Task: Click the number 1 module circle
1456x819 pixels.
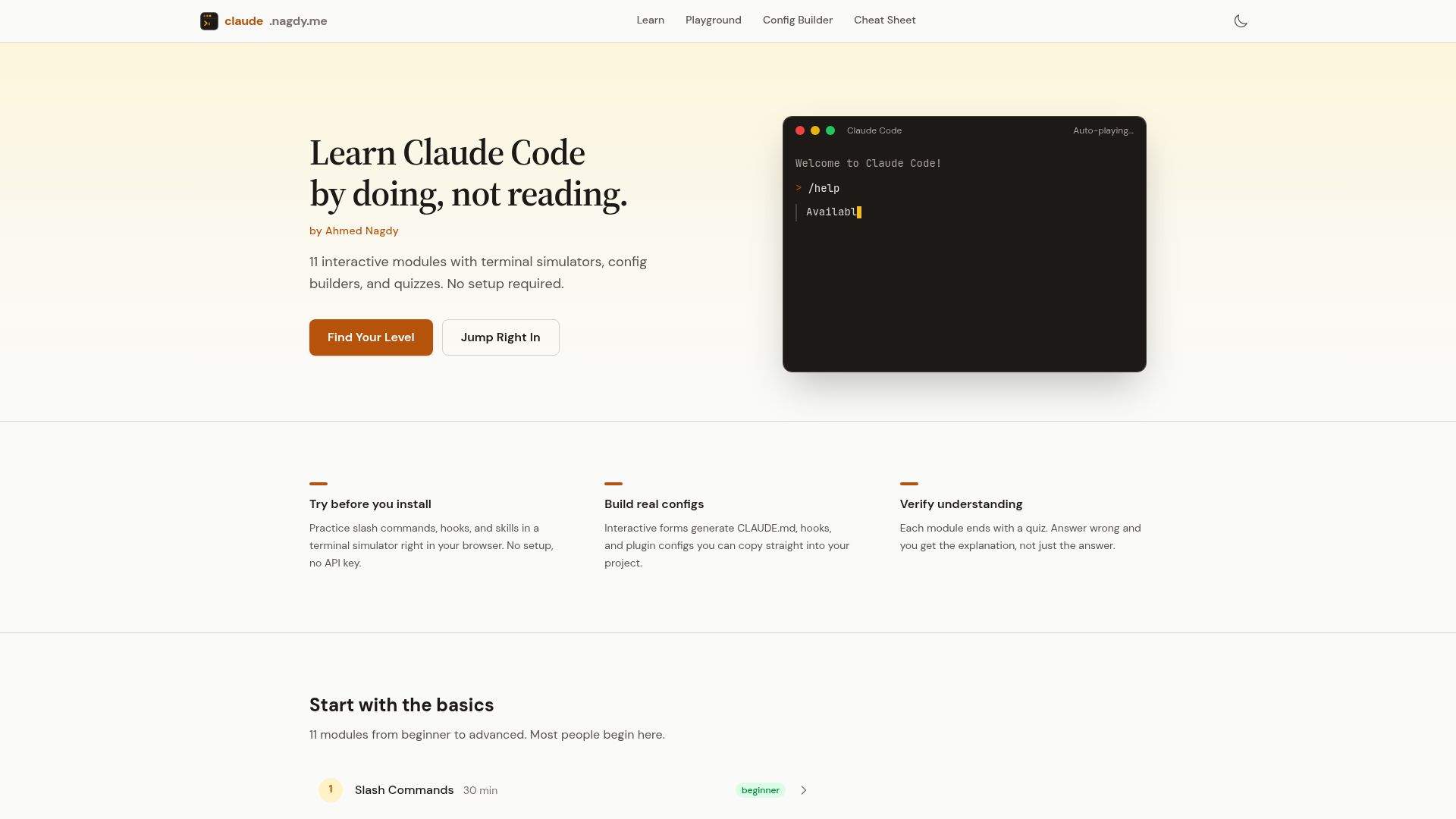Action: pyautogui.click(x=331, y=789)
